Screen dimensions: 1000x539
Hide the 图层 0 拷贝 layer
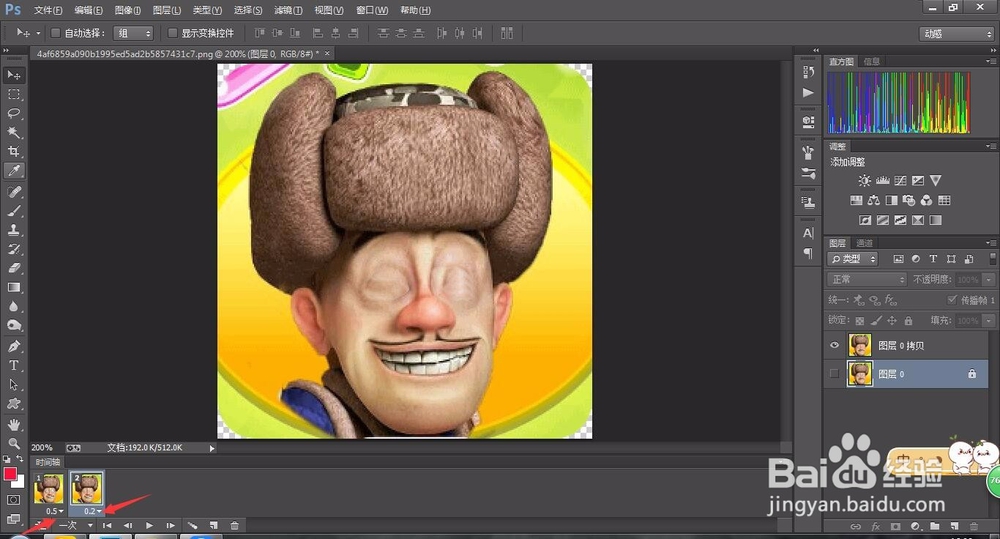834,345
